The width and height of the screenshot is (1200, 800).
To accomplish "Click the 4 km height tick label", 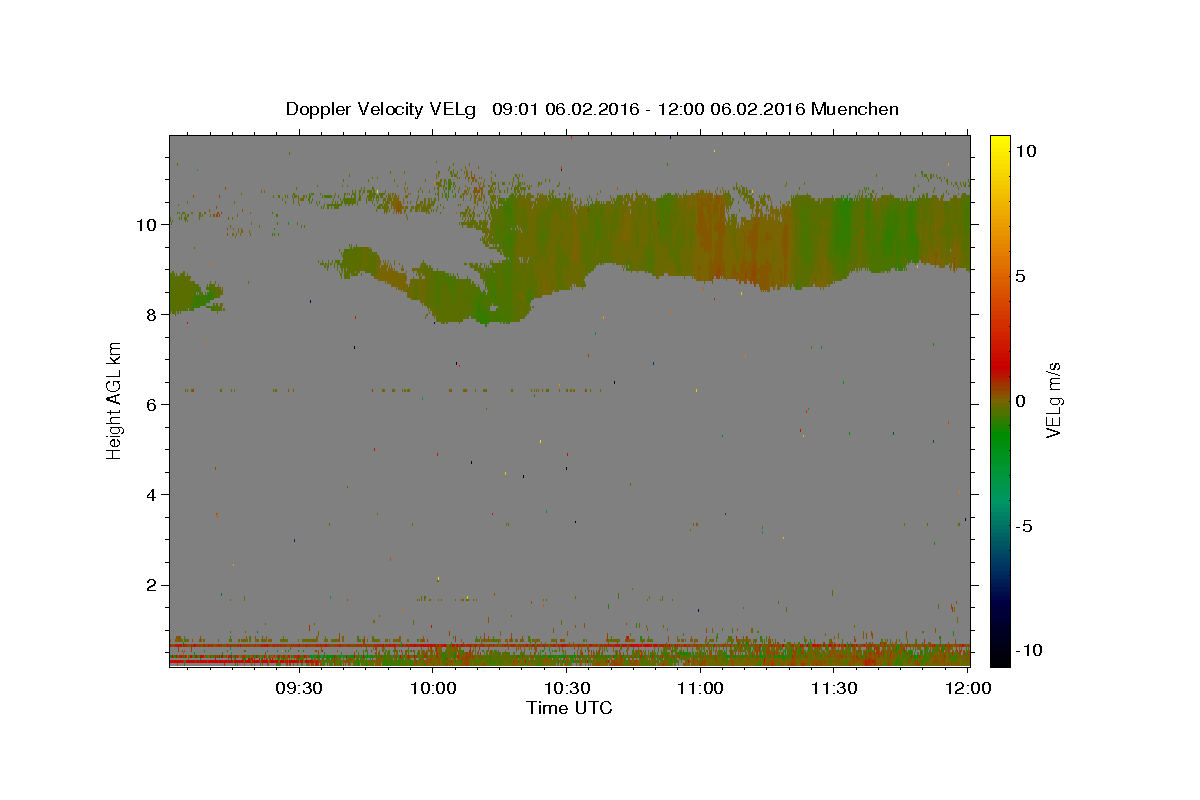I will [151, 494].
